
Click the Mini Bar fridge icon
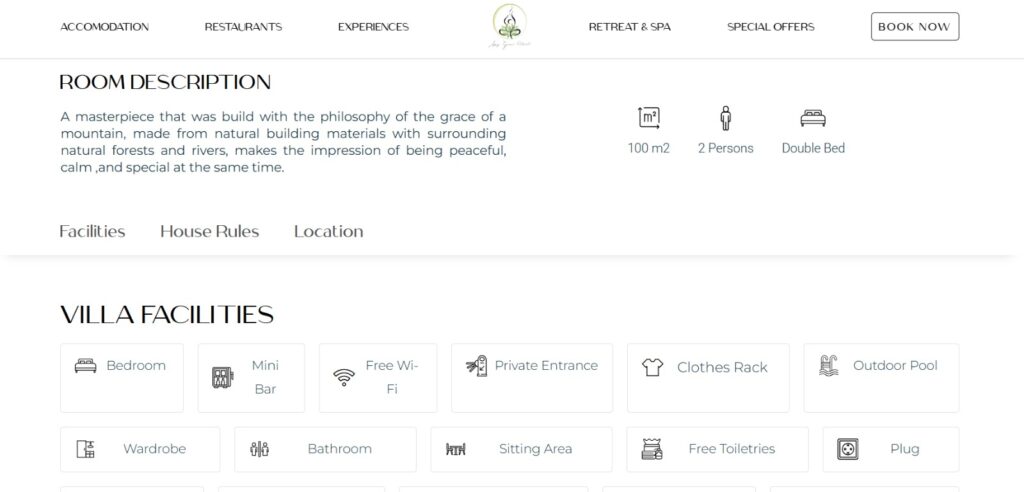pos(222,377)
